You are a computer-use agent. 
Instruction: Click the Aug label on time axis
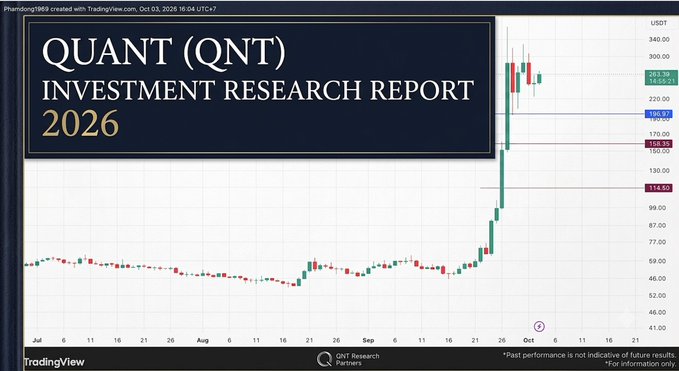[203, 340]
